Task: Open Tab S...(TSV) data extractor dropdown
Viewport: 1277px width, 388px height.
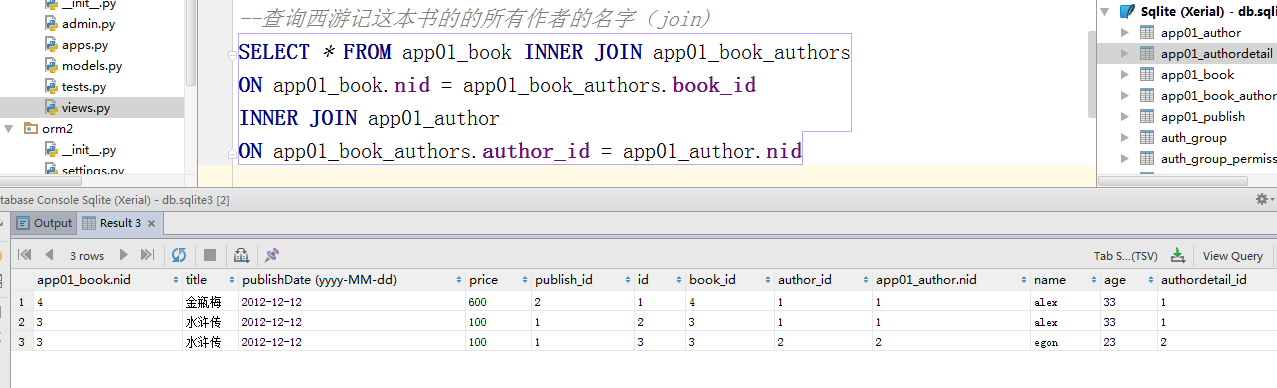Action: pos(1125,256)
